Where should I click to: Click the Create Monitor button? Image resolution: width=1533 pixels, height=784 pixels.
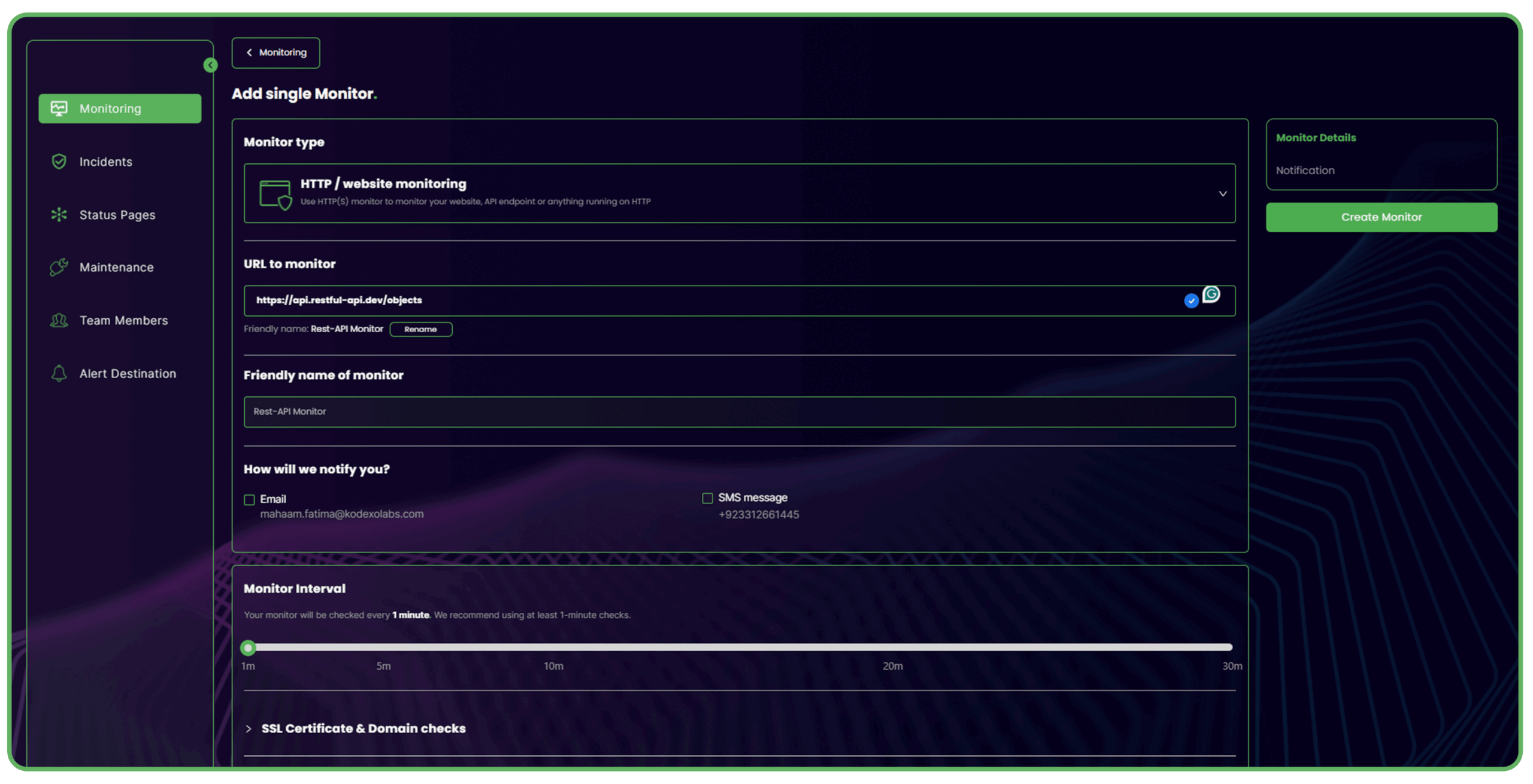(1381, 217)
